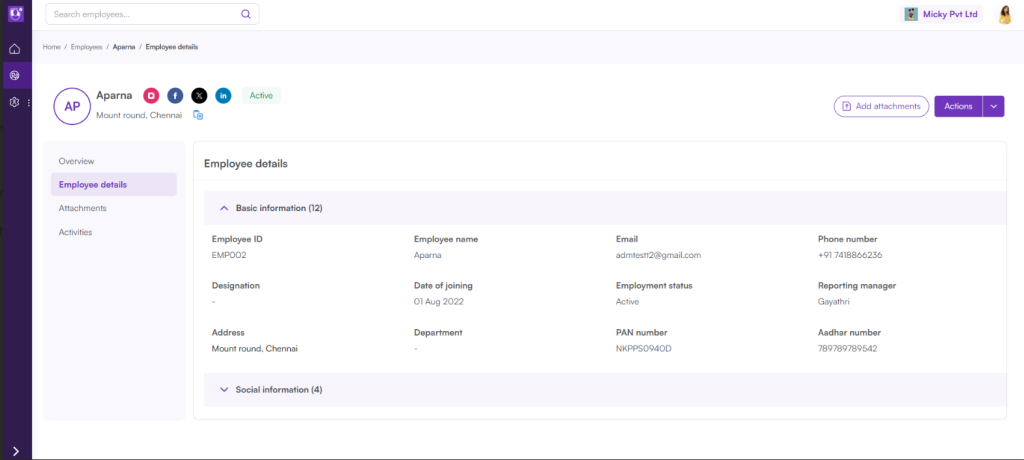Open the Settings gear in the sidebar
The image size is (1024, 460).
[14, 103]
